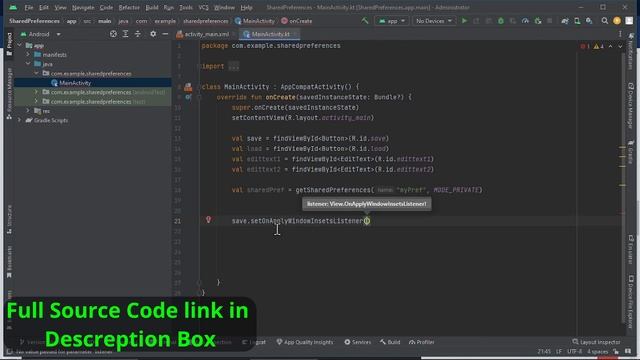Click the yellow account avatar icon

click(x=617, y=21)
